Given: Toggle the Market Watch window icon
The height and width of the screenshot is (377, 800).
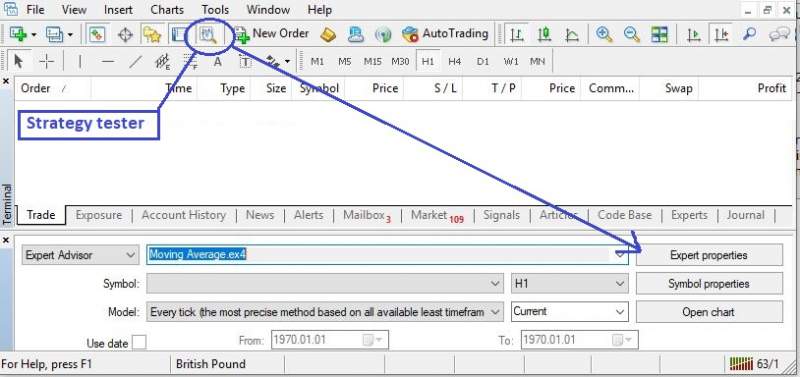Looking at the screenshot, I should 97,35.
